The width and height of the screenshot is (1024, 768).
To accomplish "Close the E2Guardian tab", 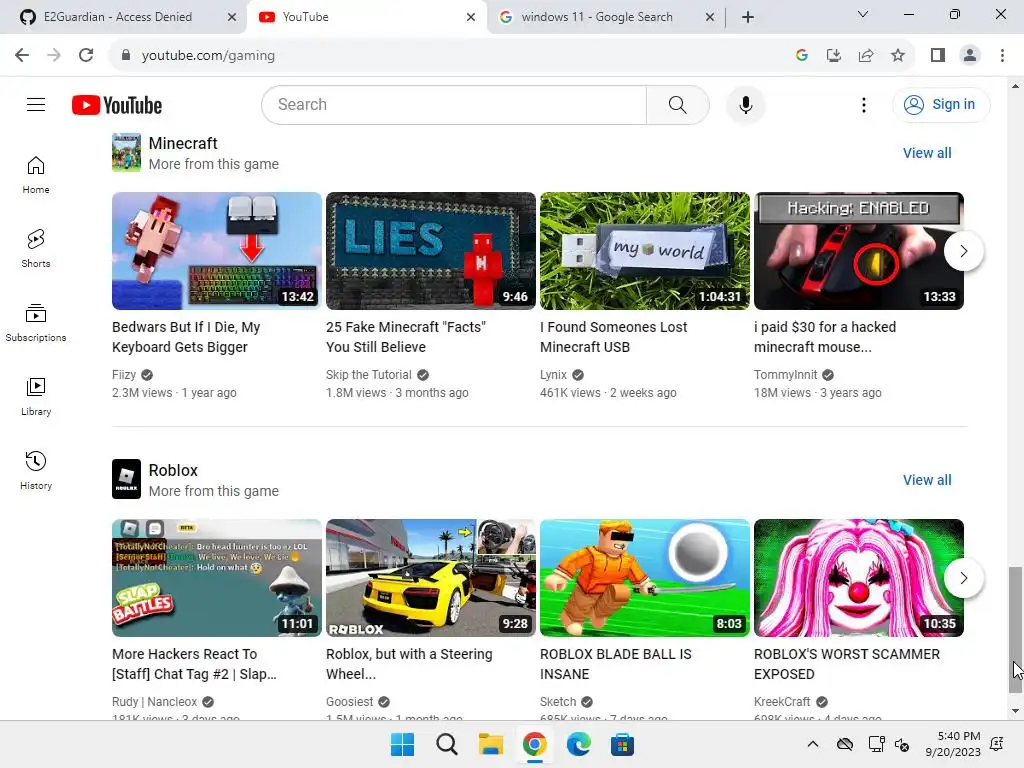I will [x=232, y=17].
